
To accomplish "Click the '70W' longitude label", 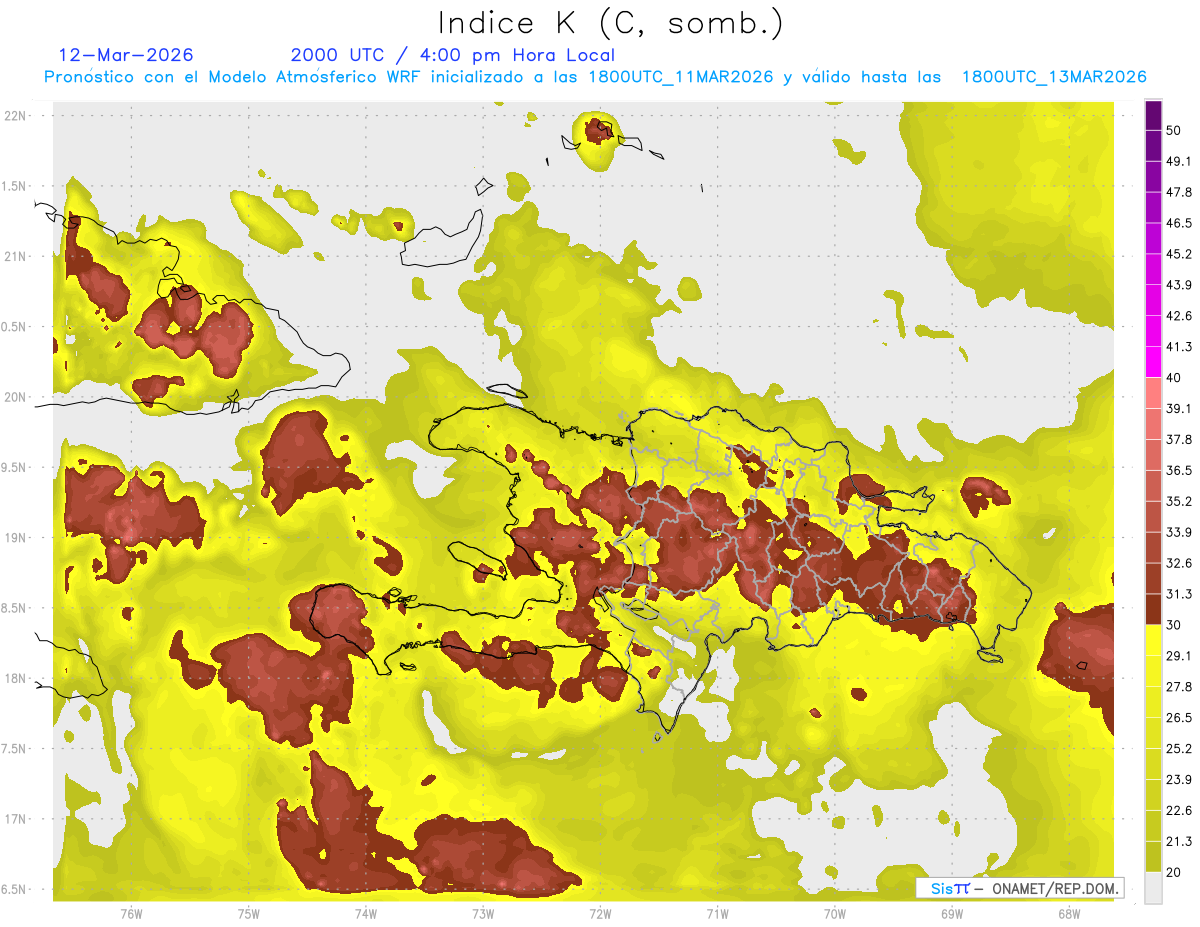I will (835, 914).
